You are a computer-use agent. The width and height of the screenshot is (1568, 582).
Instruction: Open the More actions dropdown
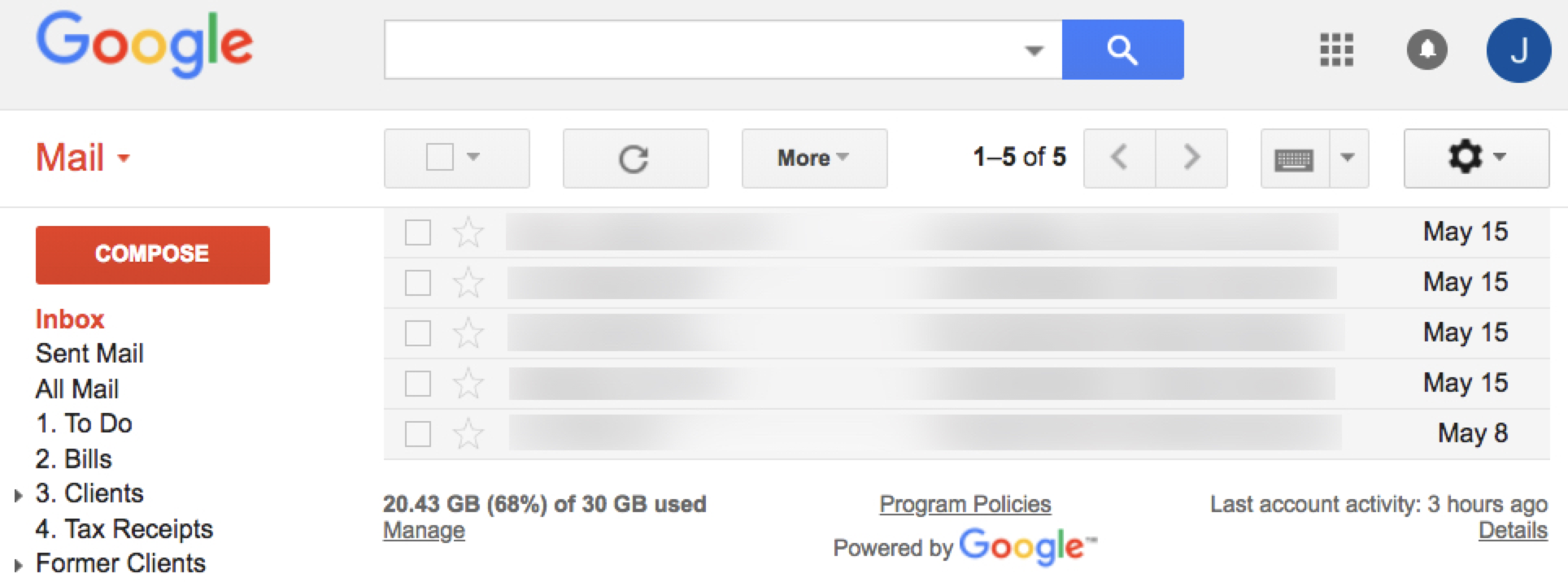(x=814, y=159)
